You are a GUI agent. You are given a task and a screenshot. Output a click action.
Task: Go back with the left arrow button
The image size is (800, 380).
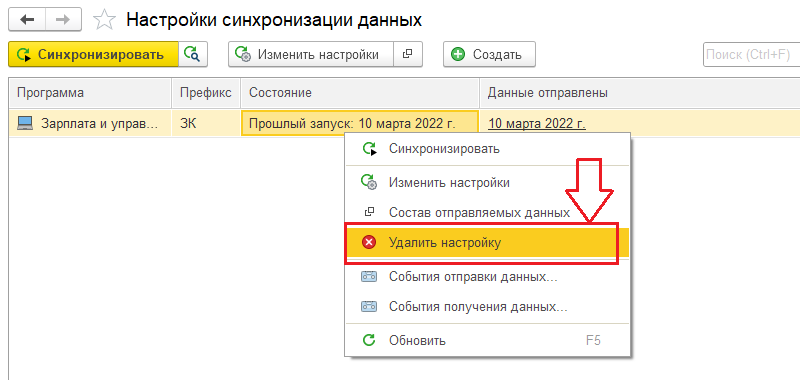click(x=27, y=20)
